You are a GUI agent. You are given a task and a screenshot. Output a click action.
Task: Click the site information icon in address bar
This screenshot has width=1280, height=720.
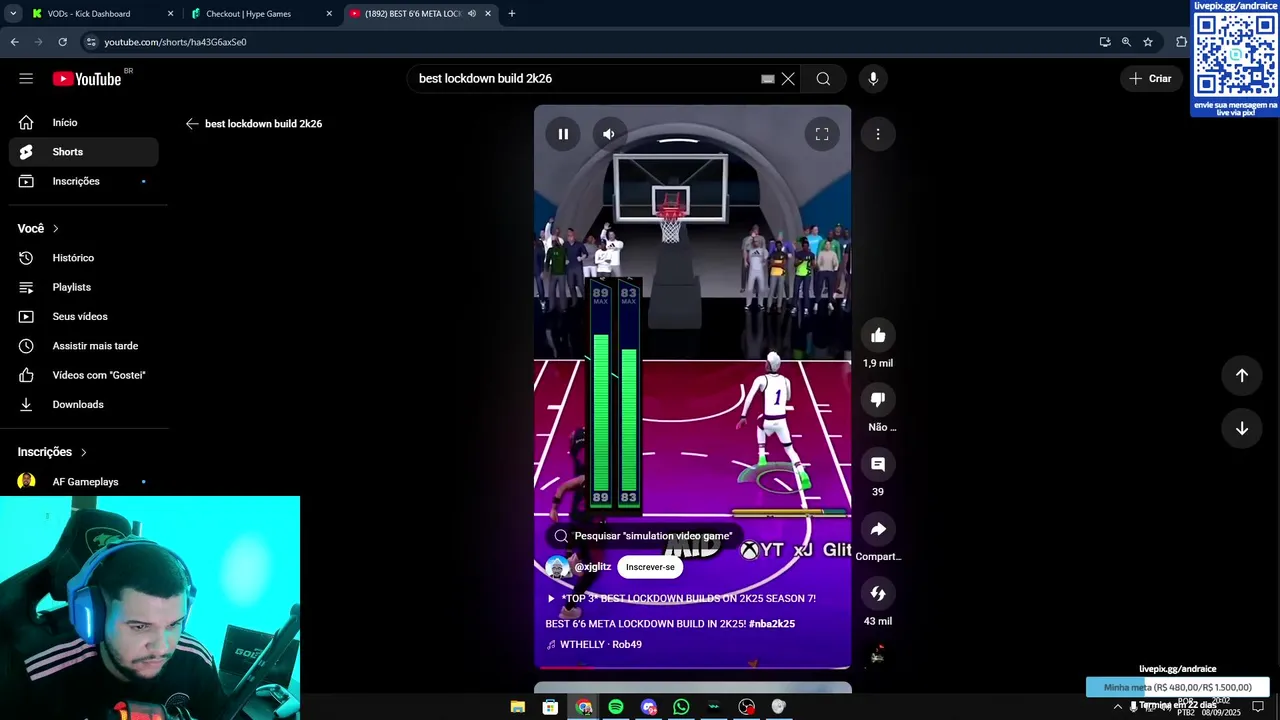[x=91, y=42]
